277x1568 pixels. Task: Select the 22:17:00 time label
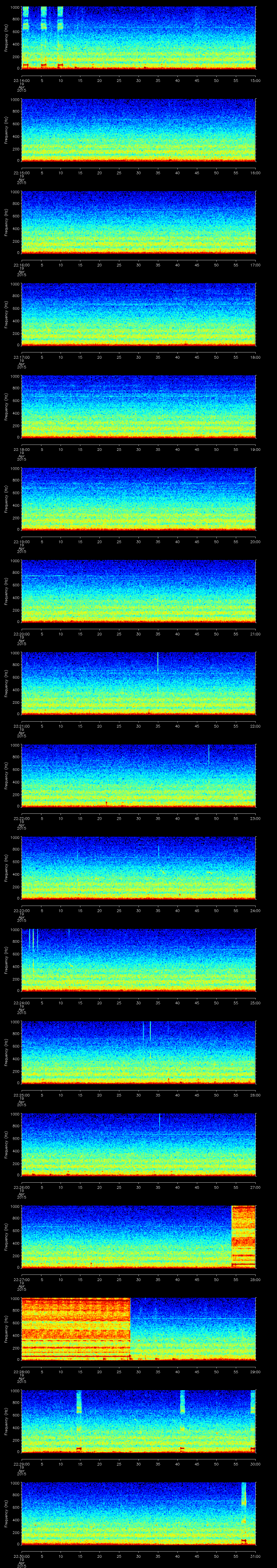21,357
